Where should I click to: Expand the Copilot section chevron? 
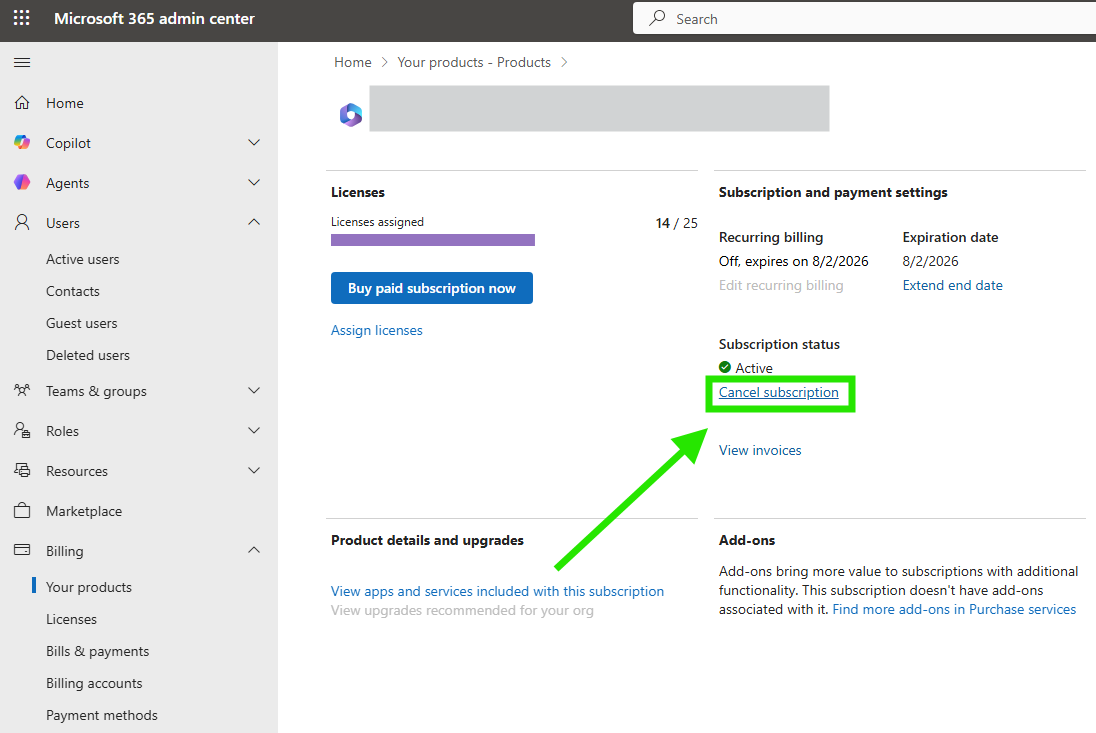[x=254, y=143]
